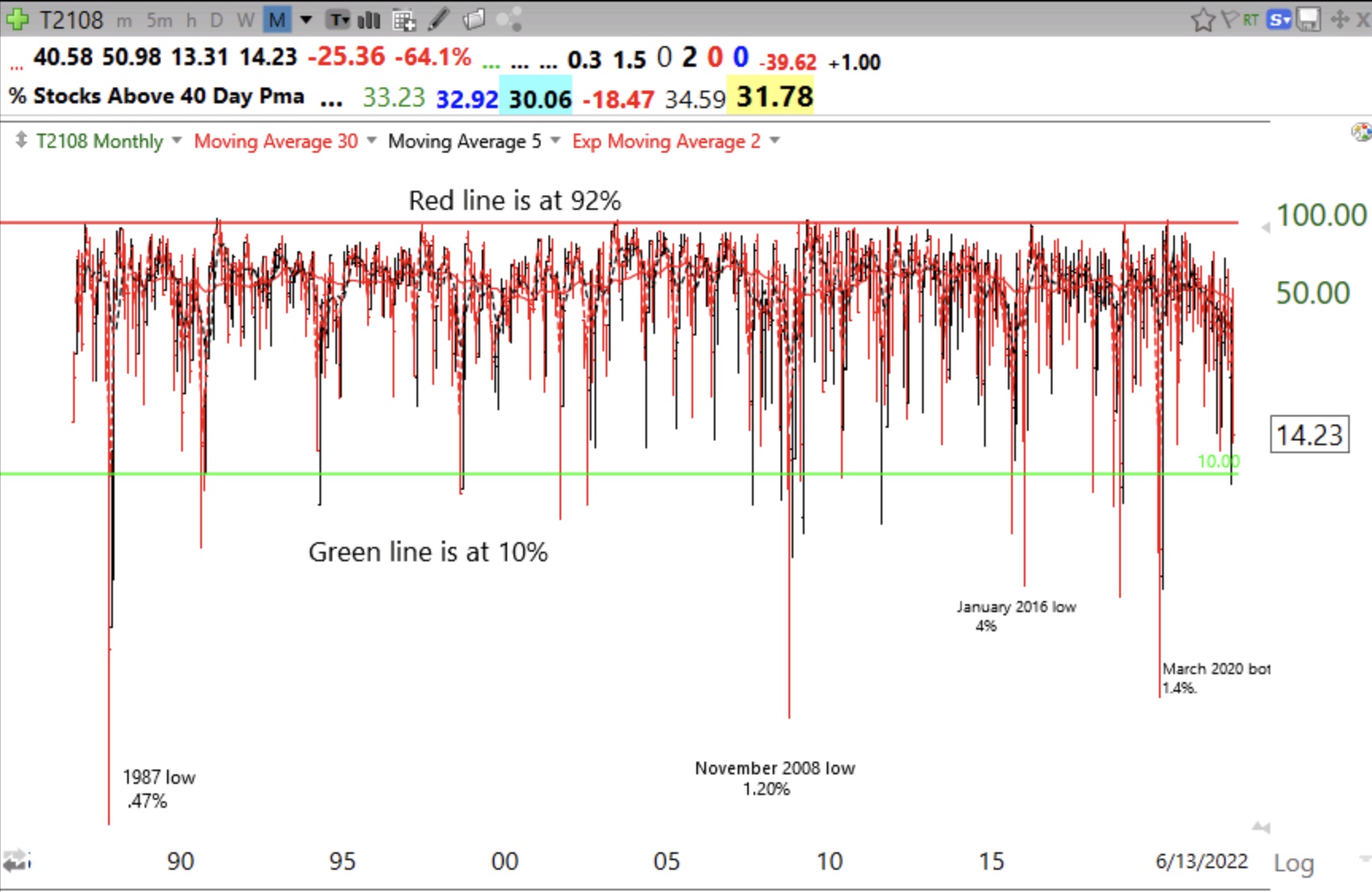
Task: Select the pencil drawing tools icon
Action: (x=439, y=20)
